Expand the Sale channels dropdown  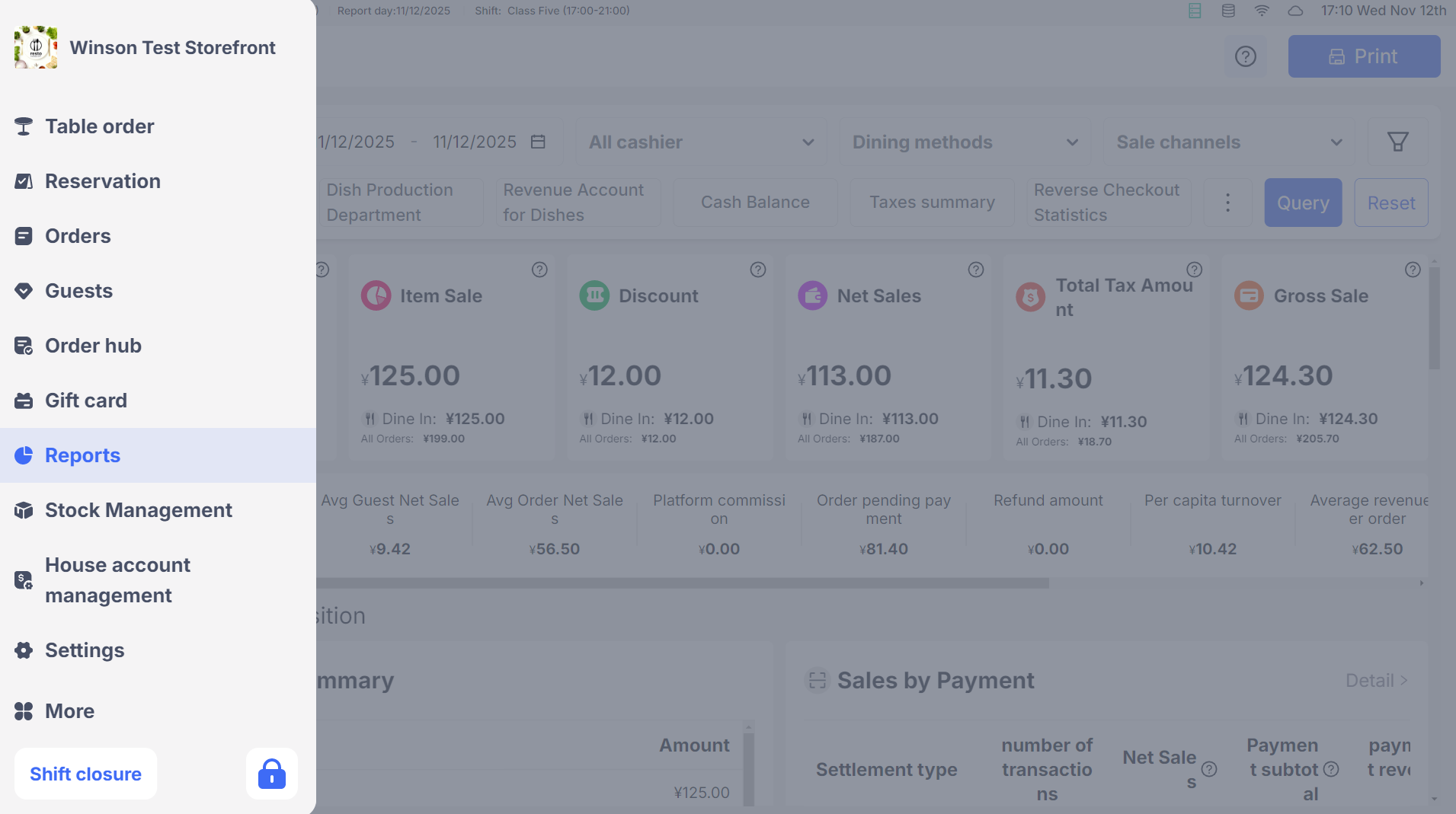pos(1228,142)
